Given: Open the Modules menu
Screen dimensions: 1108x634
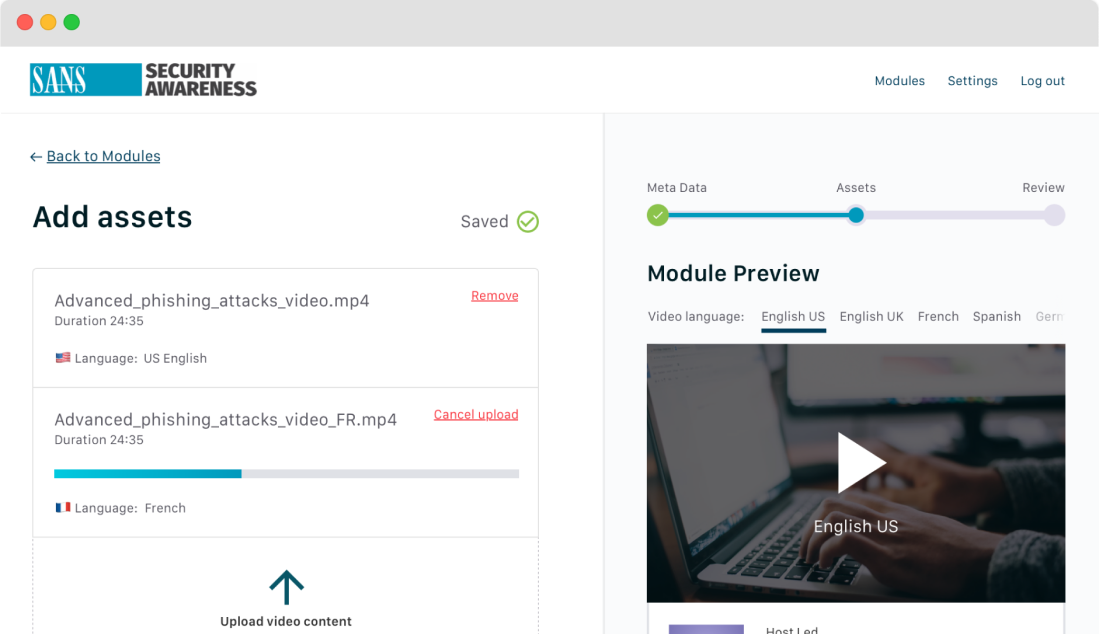Looking at the screenshot, I should [899, 81].
